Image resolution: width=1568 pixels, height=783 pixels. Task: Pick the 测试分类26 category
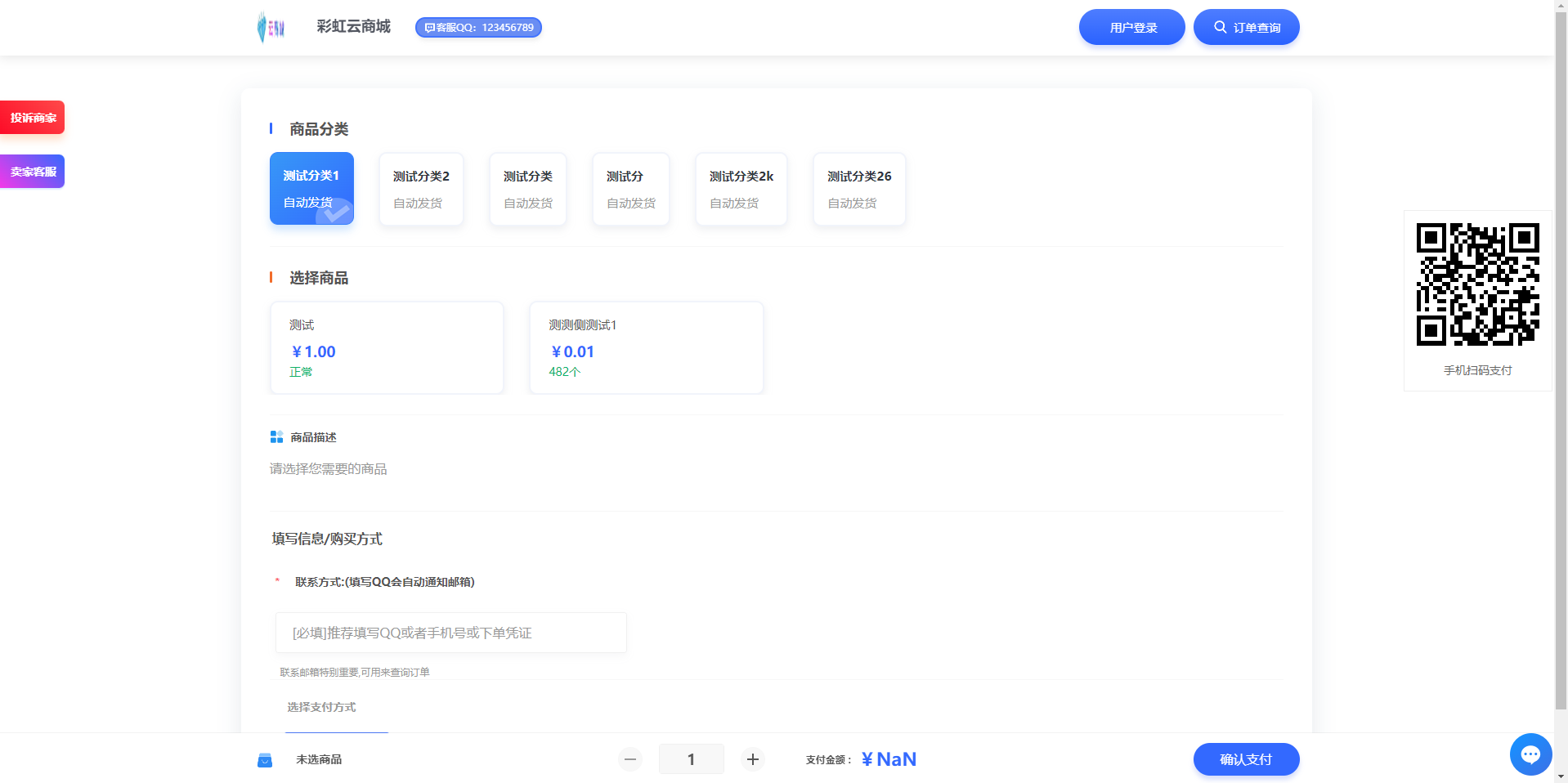(858, 189)
